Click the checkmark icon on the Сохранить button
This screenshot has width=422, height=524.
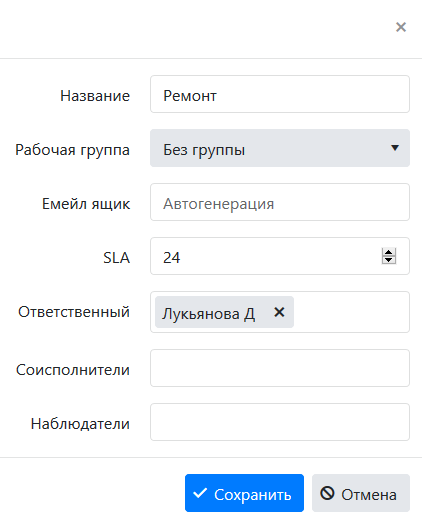(x=200, y=493)
